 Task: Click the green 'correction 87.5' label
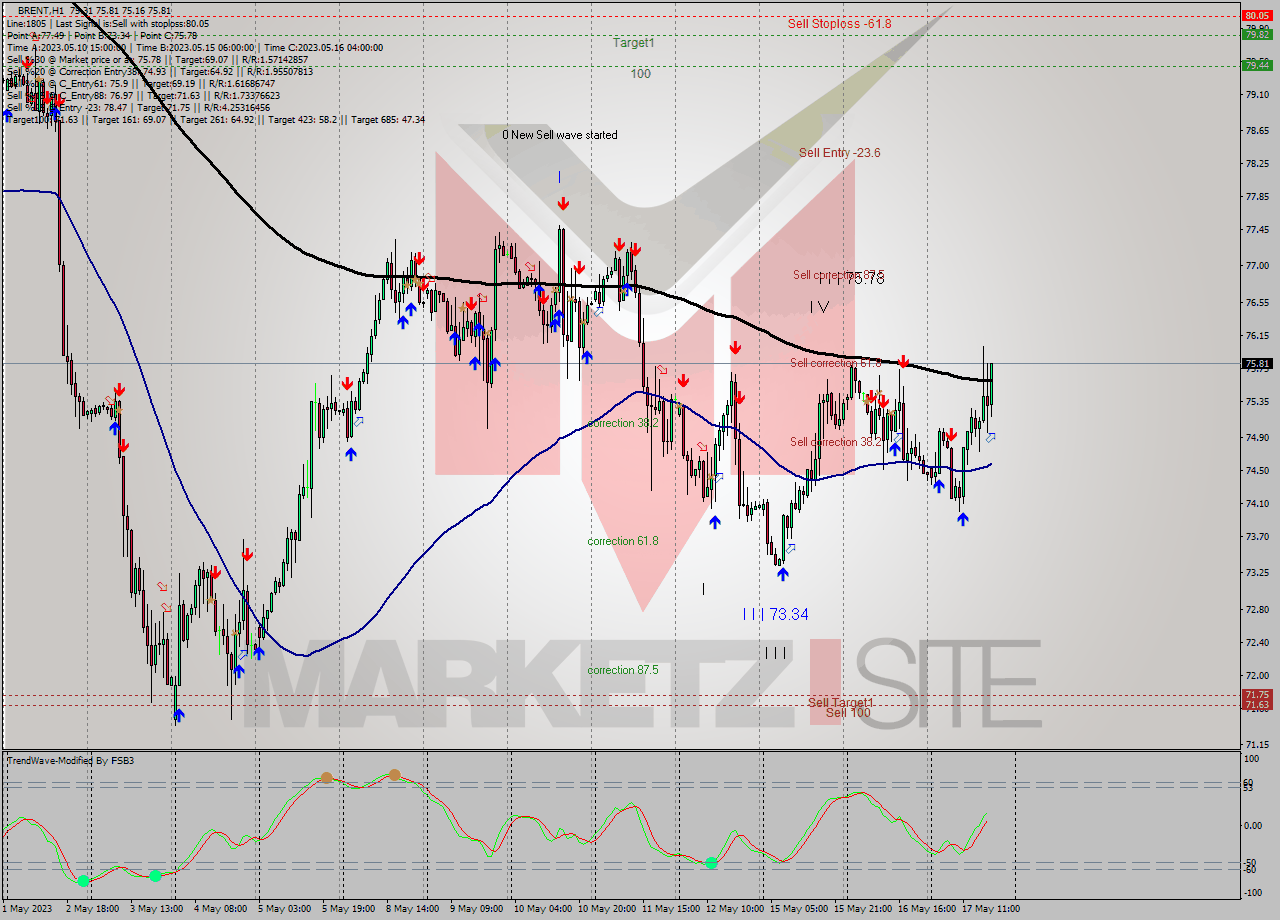623,670
